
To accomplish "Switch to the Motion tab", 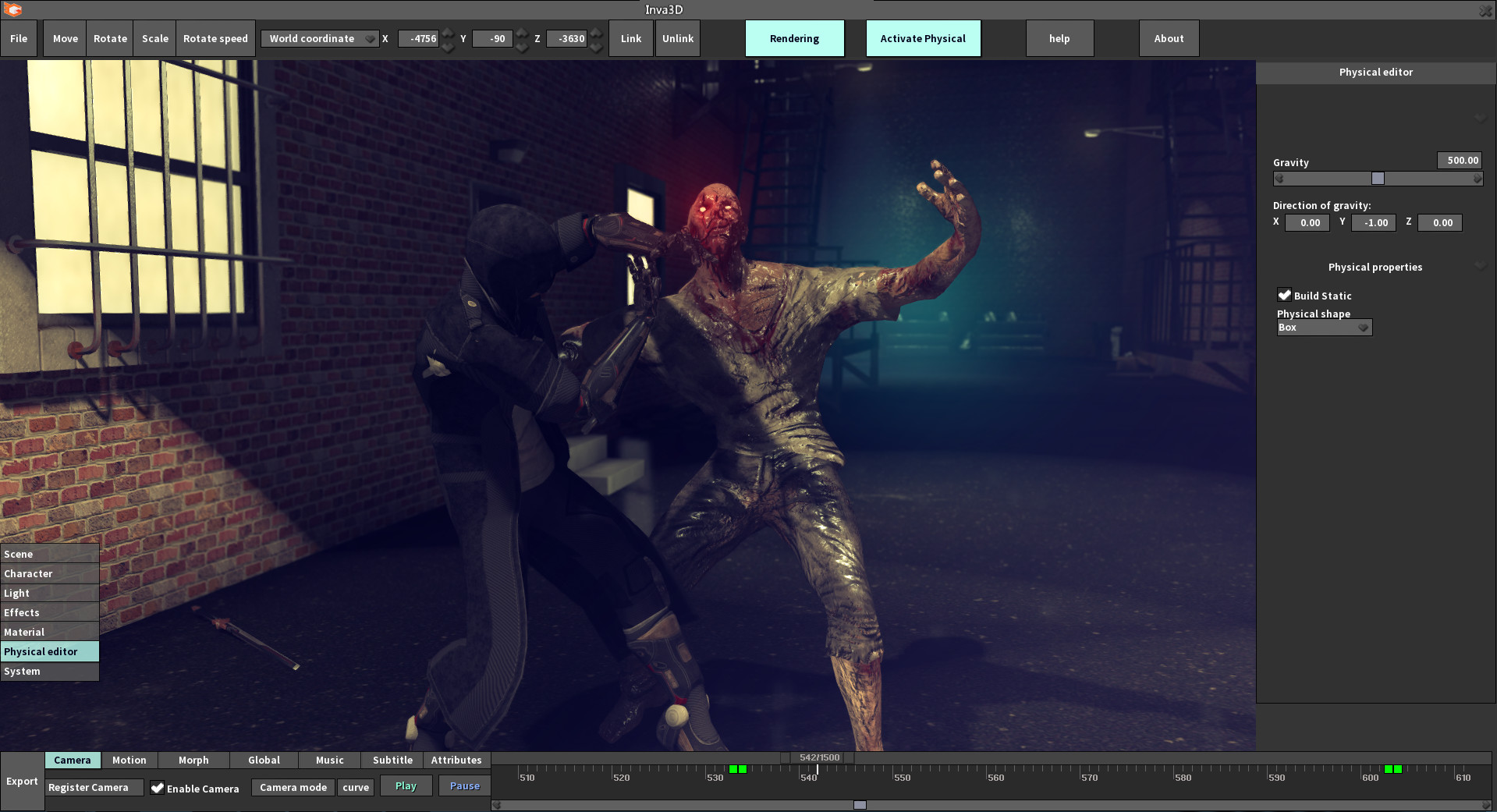I will pyautogui.click(x=129, y=760).
